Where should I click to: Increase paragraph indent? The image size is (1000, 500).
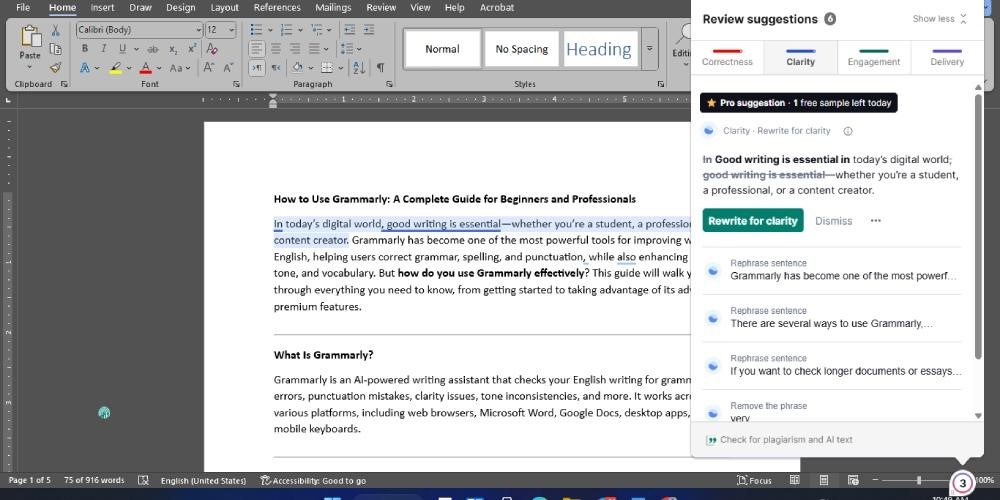370,30
